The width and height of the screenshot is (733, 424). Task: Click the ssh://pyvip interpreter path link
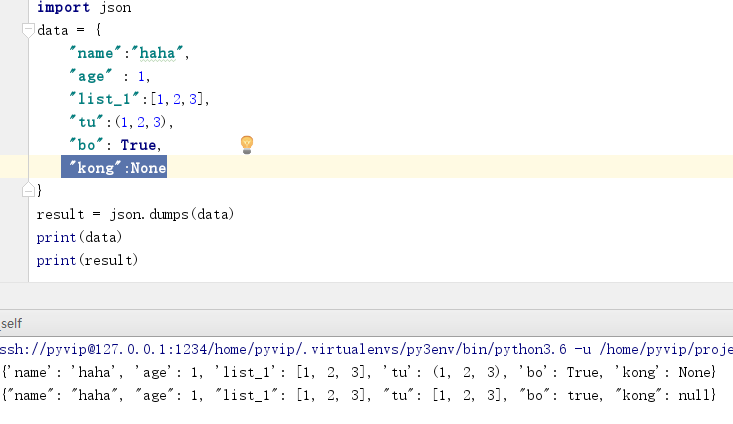point(366,349)
